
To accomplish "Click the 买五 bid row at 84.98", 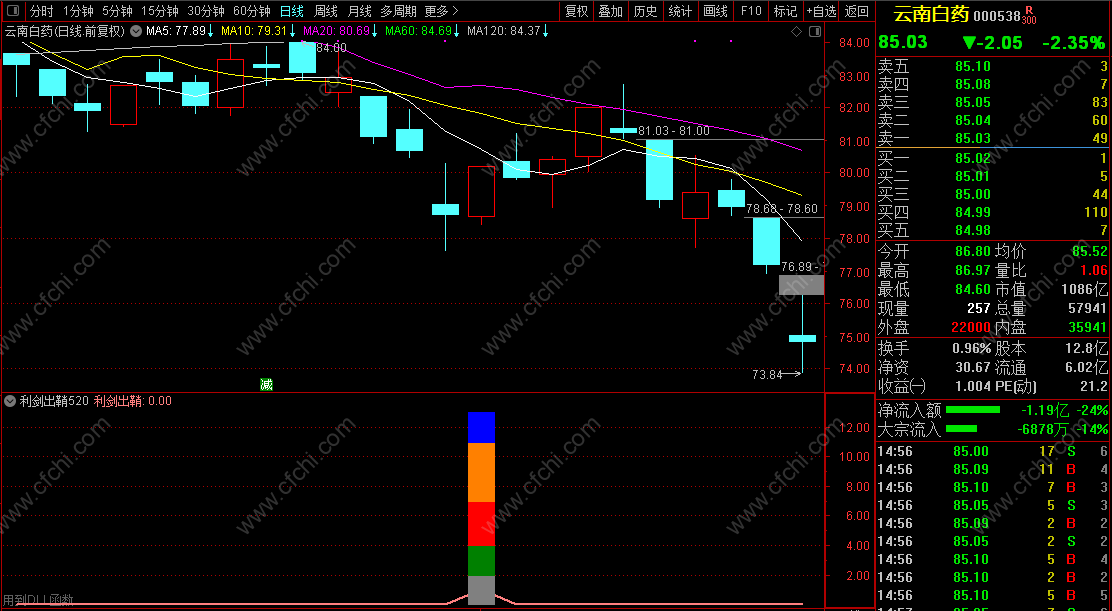I will point(993,230).
